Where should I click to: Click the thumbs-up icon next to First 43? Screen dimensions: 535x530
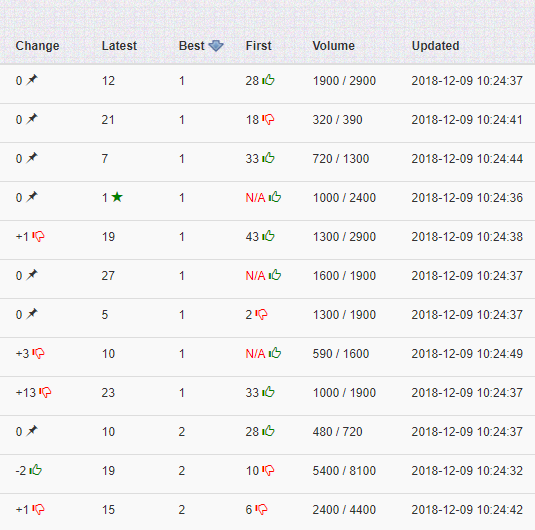tap(268, 236)
